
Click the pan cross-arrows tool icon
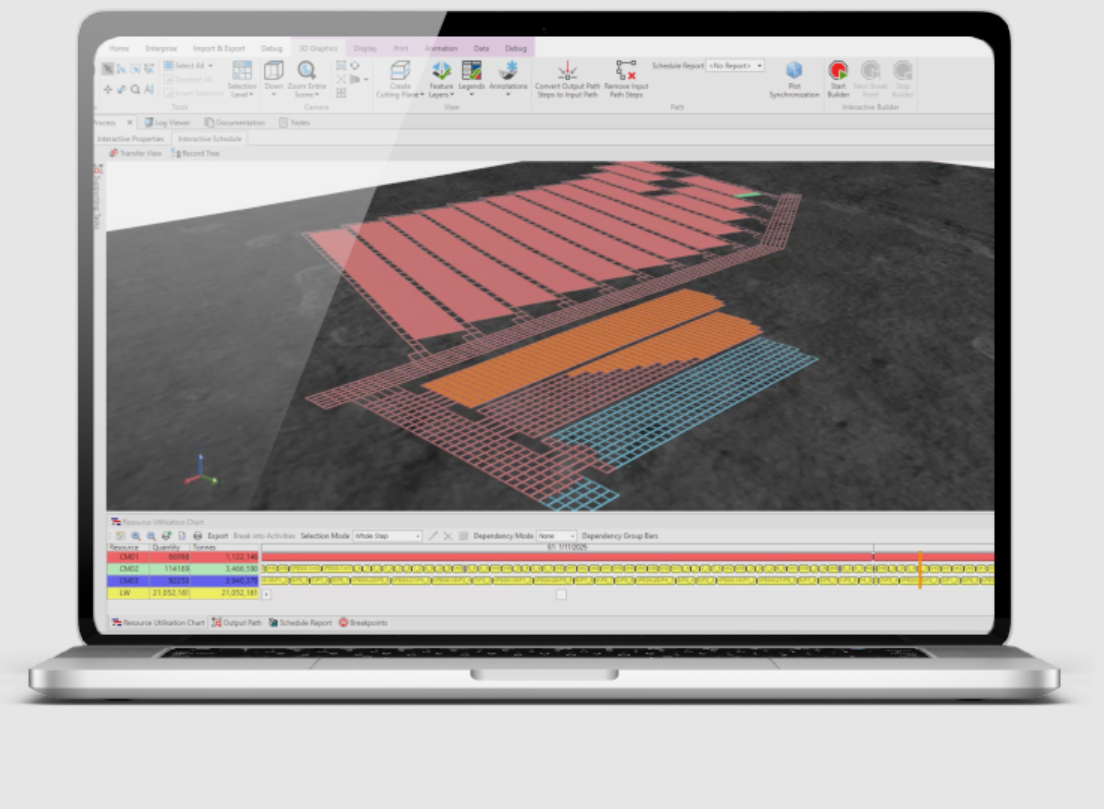click(x=108, y=89)
